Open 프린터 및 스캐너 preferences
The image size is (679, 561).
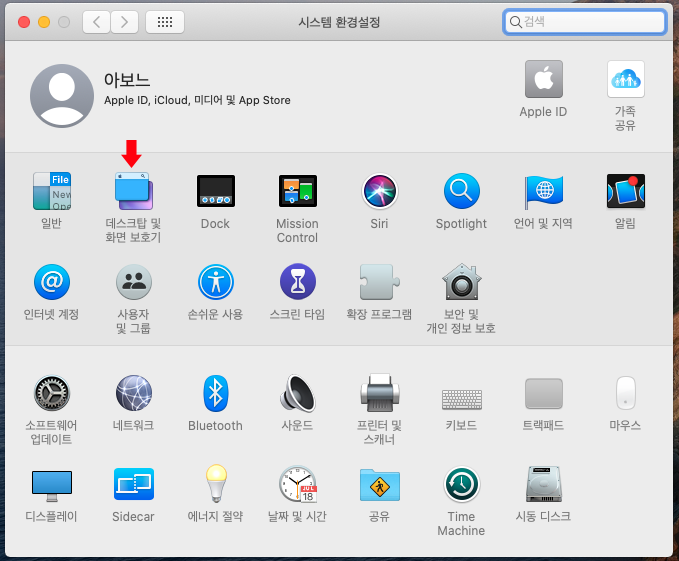[379, 393]
